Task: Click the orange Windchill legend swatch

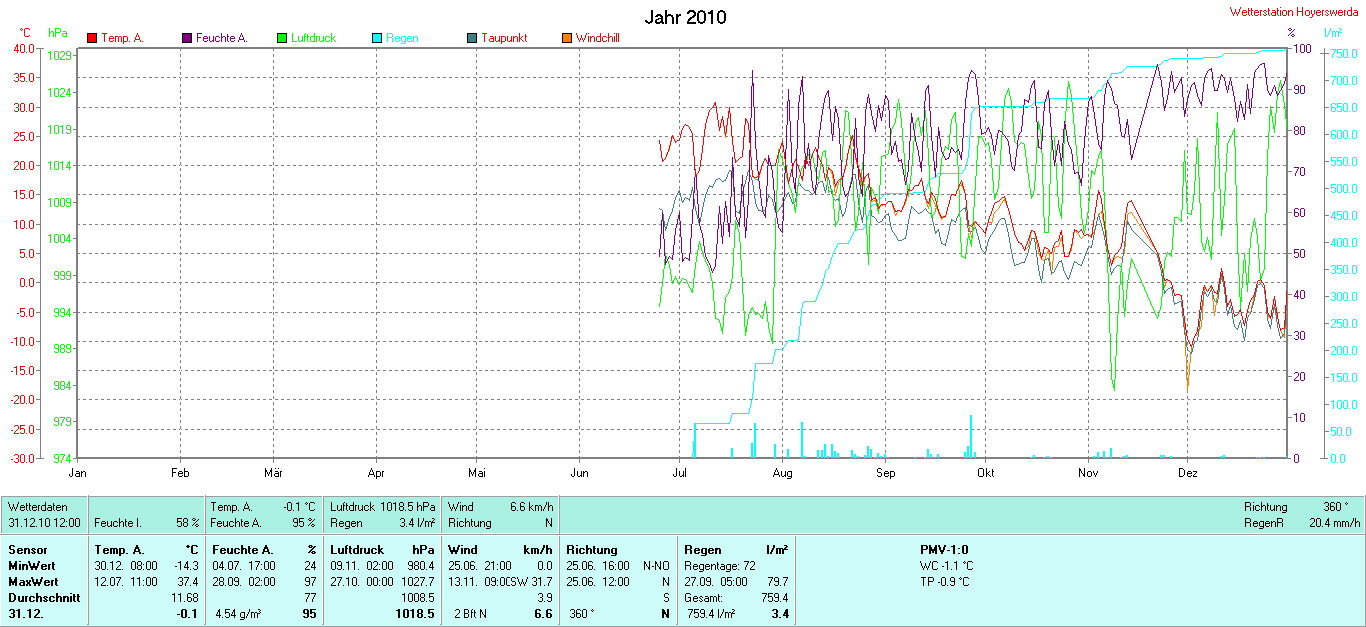Action: click(x=567, y=38)
